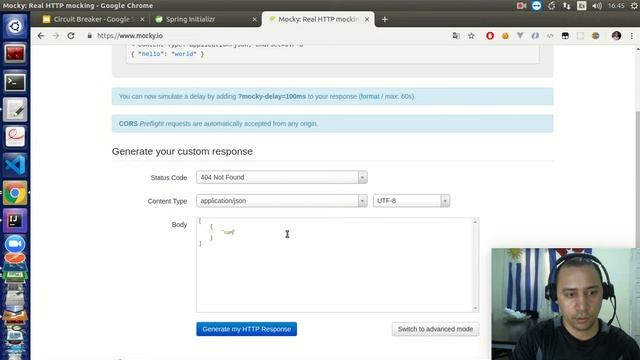Open the Chrome three-dot menu
This screenshot has height=360, width=640.
632,36
